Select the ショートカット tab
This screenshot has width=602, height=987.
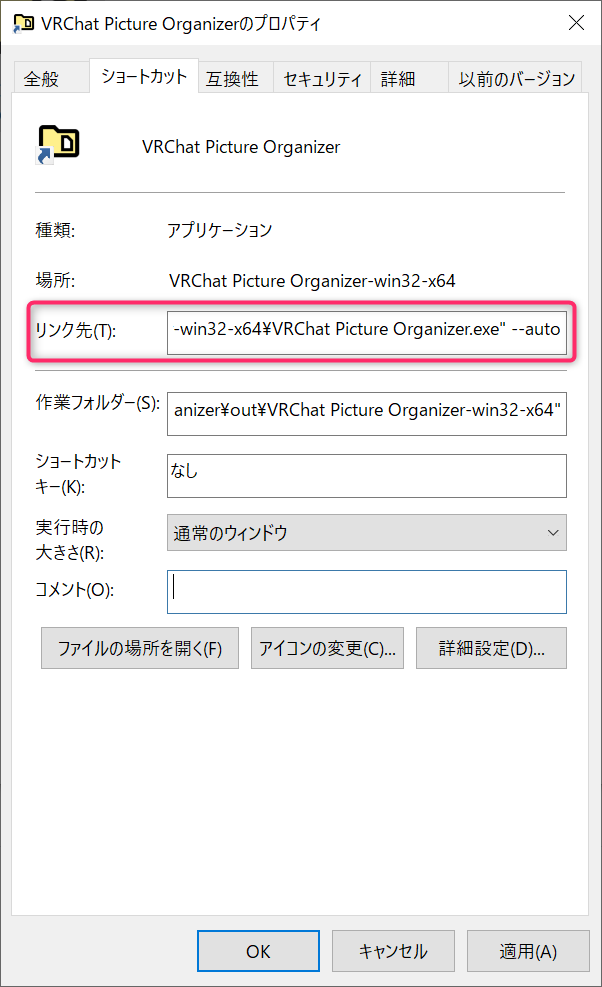point(144,76)
